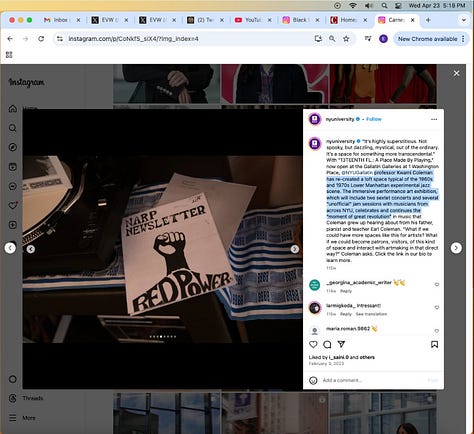Switch to the YouTube browser tab
474x434 pixels.
point(253,20)
